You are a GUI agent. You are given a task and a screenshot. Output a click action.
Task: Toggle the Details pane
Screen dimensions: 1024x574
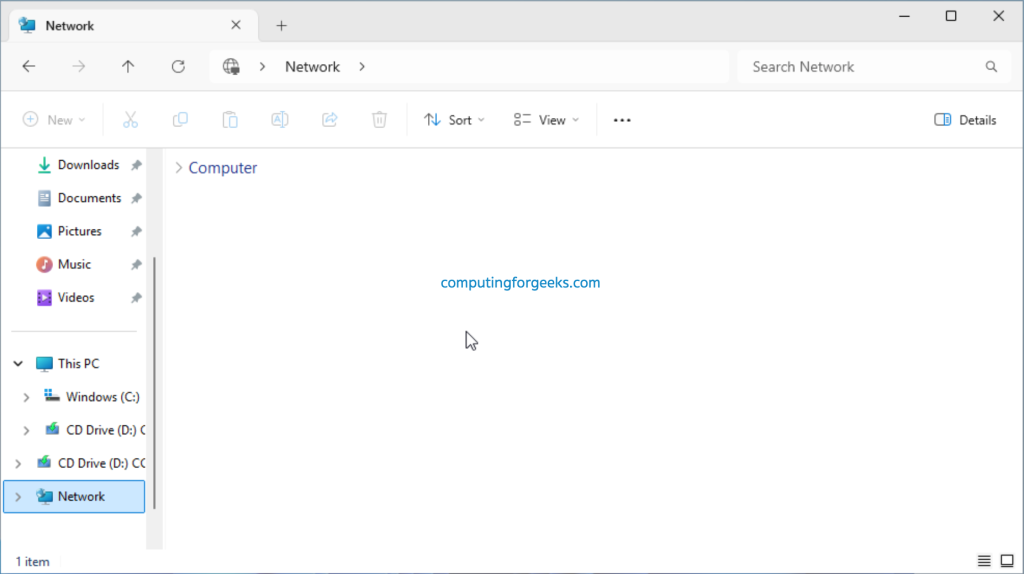click(965, 120)
